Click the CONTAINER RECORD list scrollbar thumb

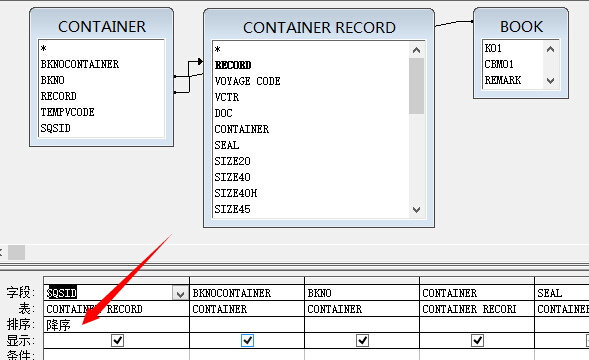(416, 86)
